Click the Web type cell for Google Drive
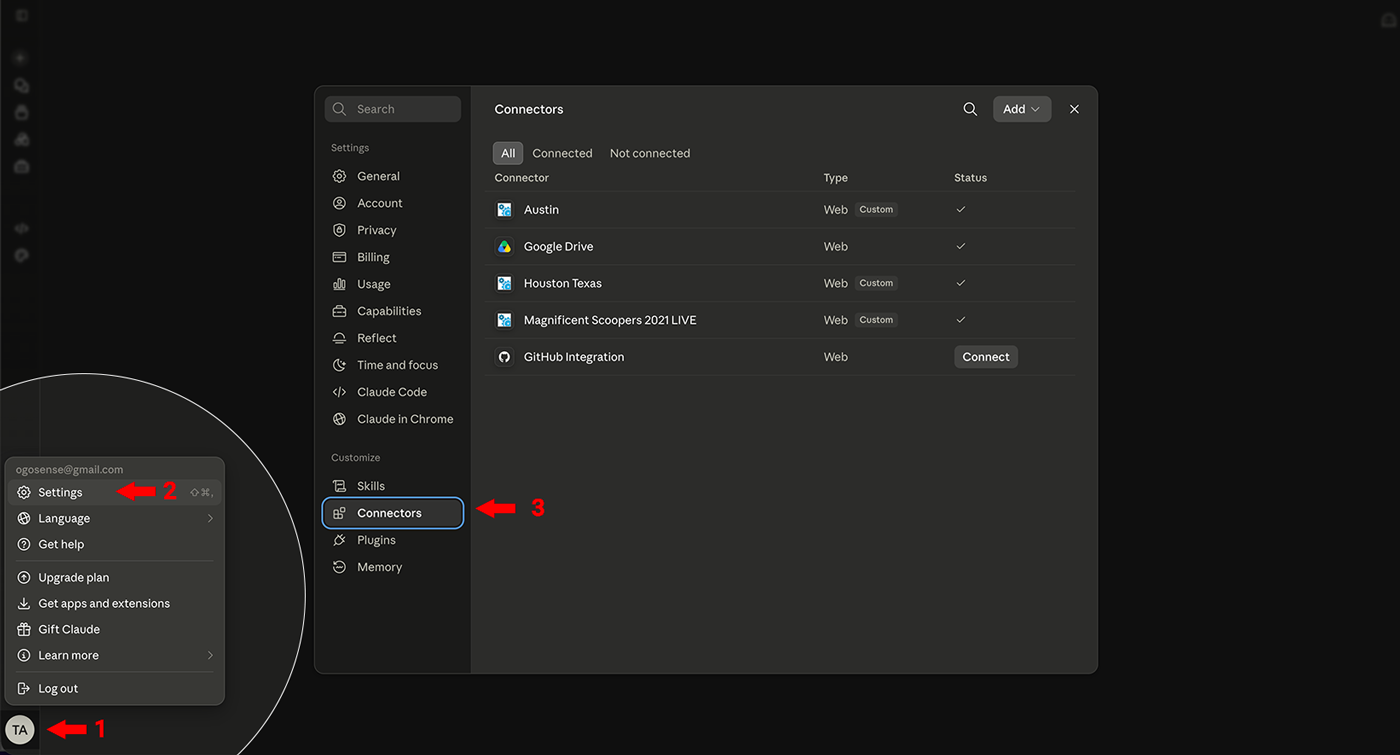Image resolution: width=1400 pixels, height=755 pixels. [x=836, y=247]
